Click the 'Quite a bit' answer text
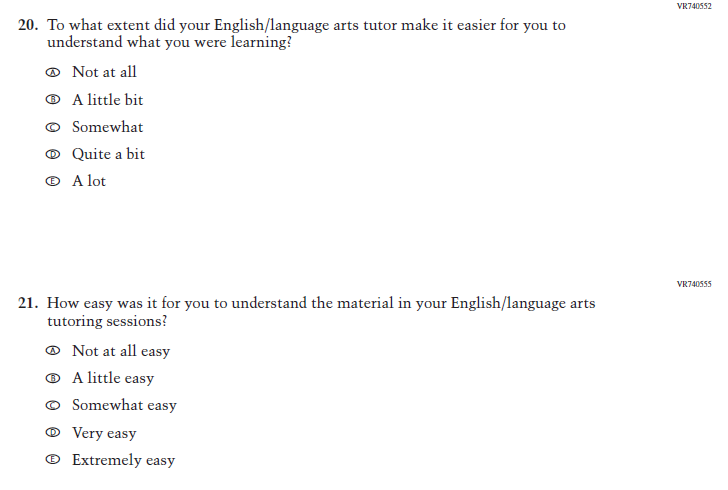 click(108, 154)
